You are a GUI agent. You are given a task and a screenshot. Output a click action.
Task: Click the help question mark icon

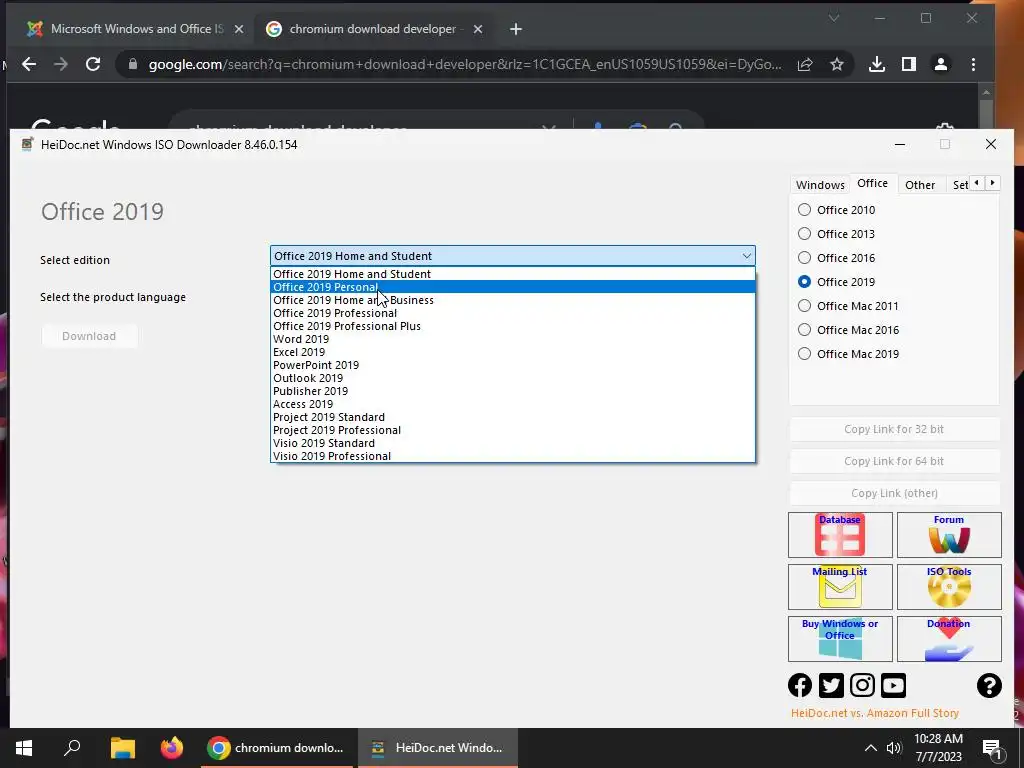click(x=989, y=685)
